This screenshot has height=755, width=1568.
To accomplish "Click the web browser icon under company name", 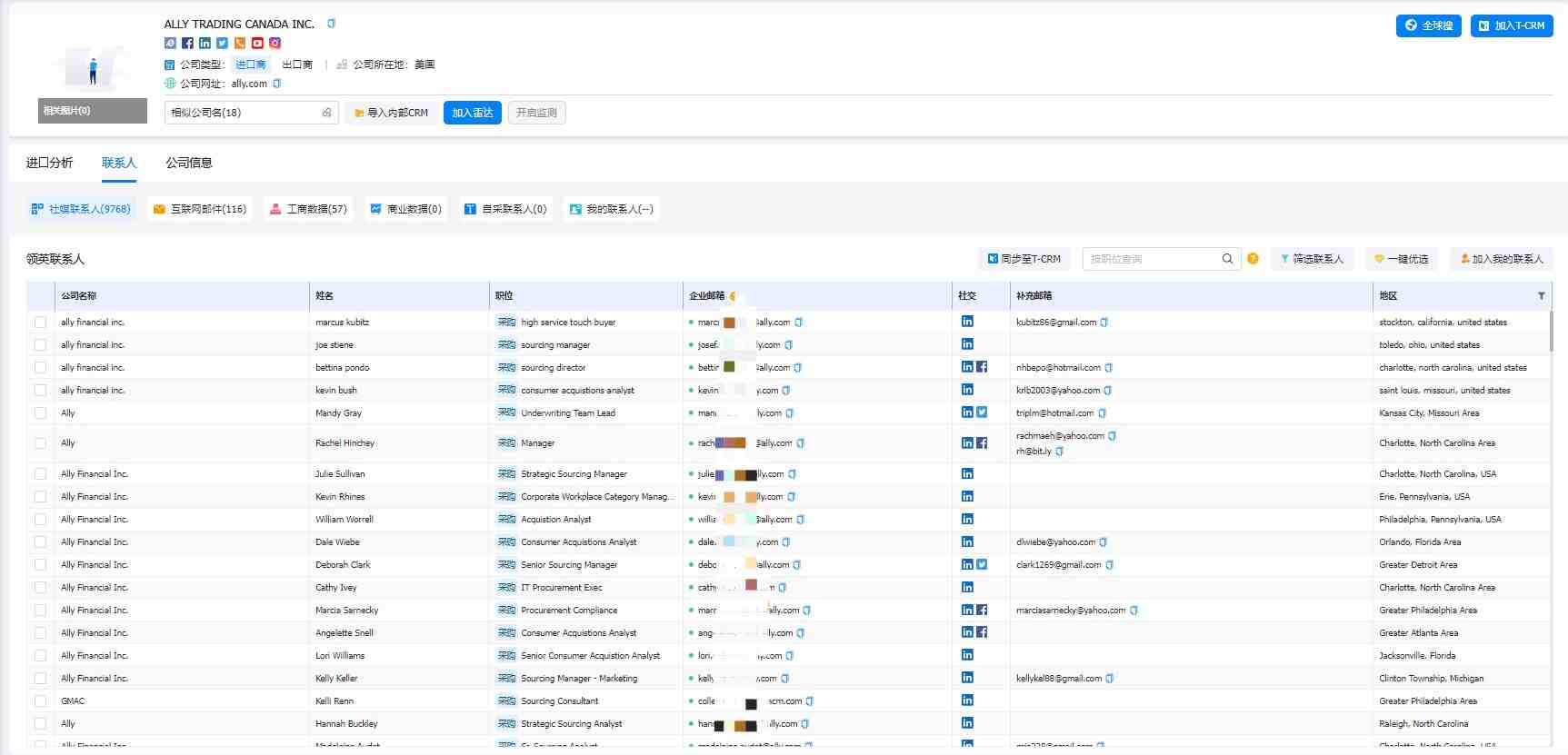I will 170,43.
